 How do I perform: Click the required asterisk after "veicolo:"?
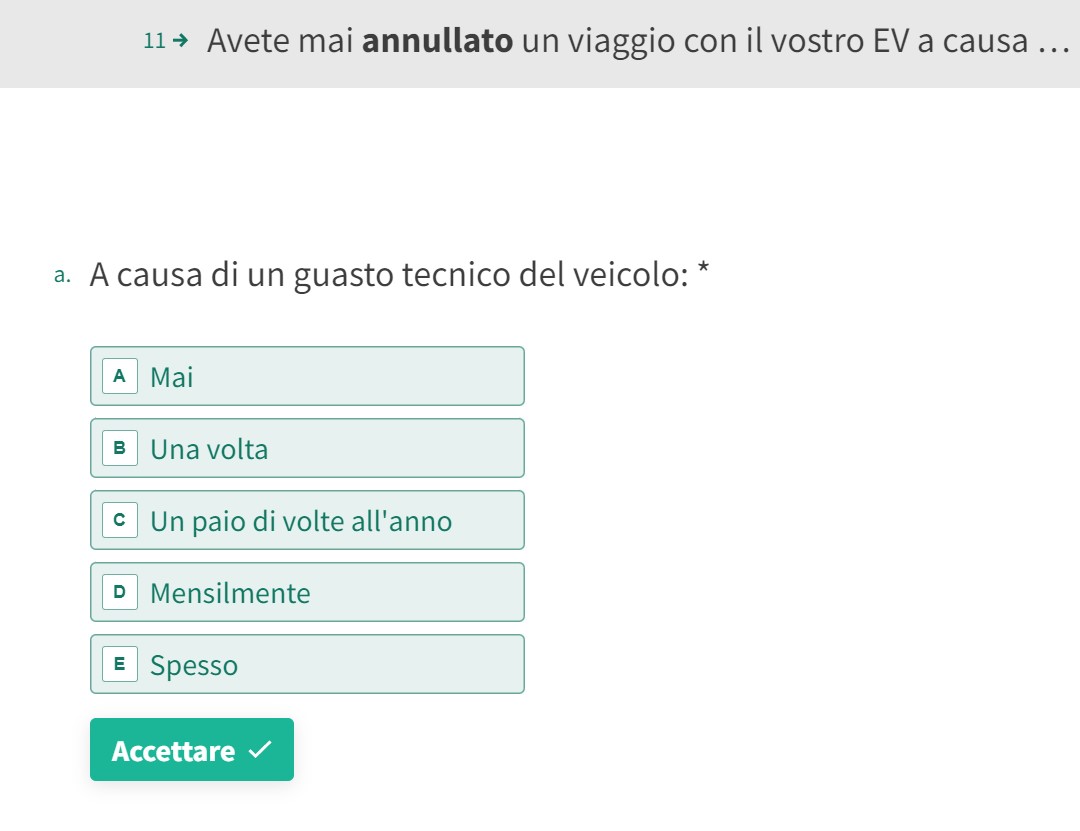704,270
